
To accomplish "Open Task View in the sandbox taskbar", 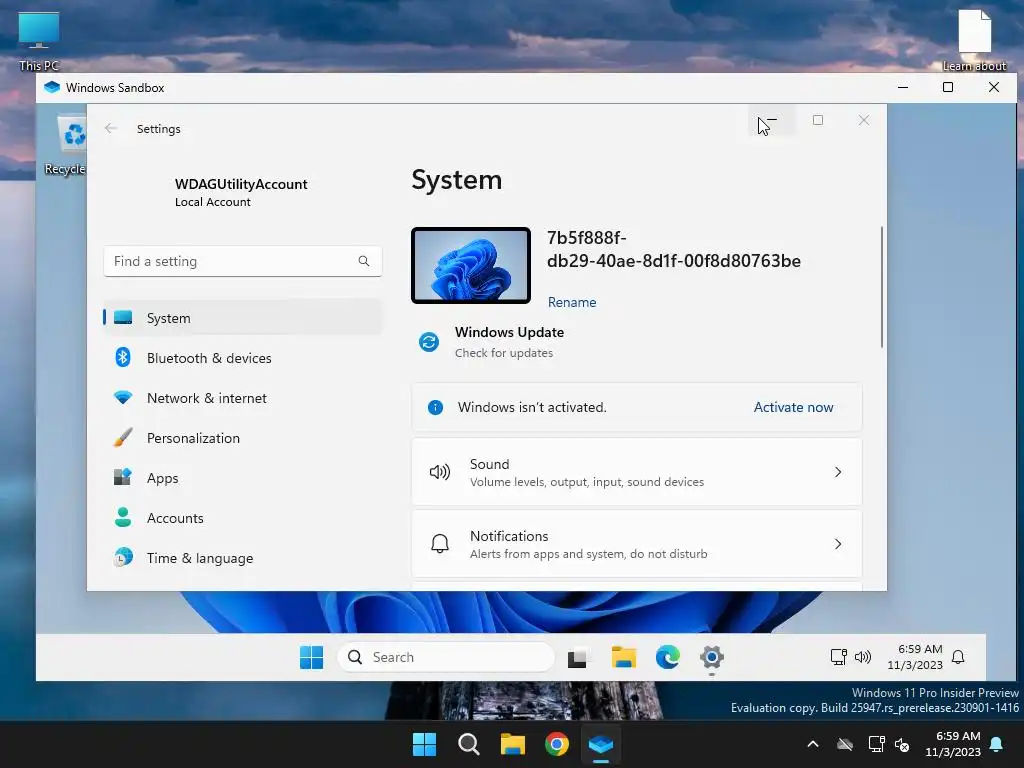I will pos(577,658).
